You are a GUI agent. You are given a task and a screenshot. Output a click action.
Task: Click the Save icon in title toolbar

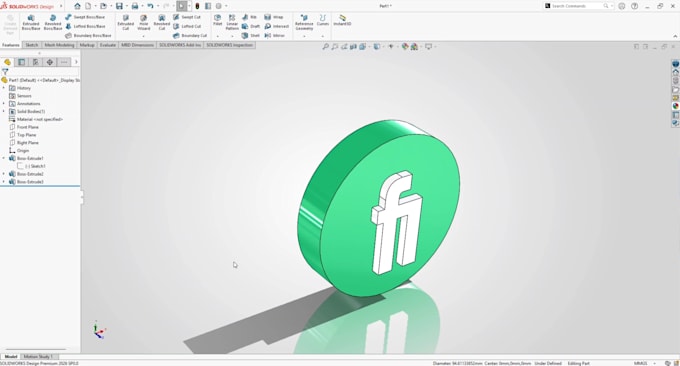119,6
